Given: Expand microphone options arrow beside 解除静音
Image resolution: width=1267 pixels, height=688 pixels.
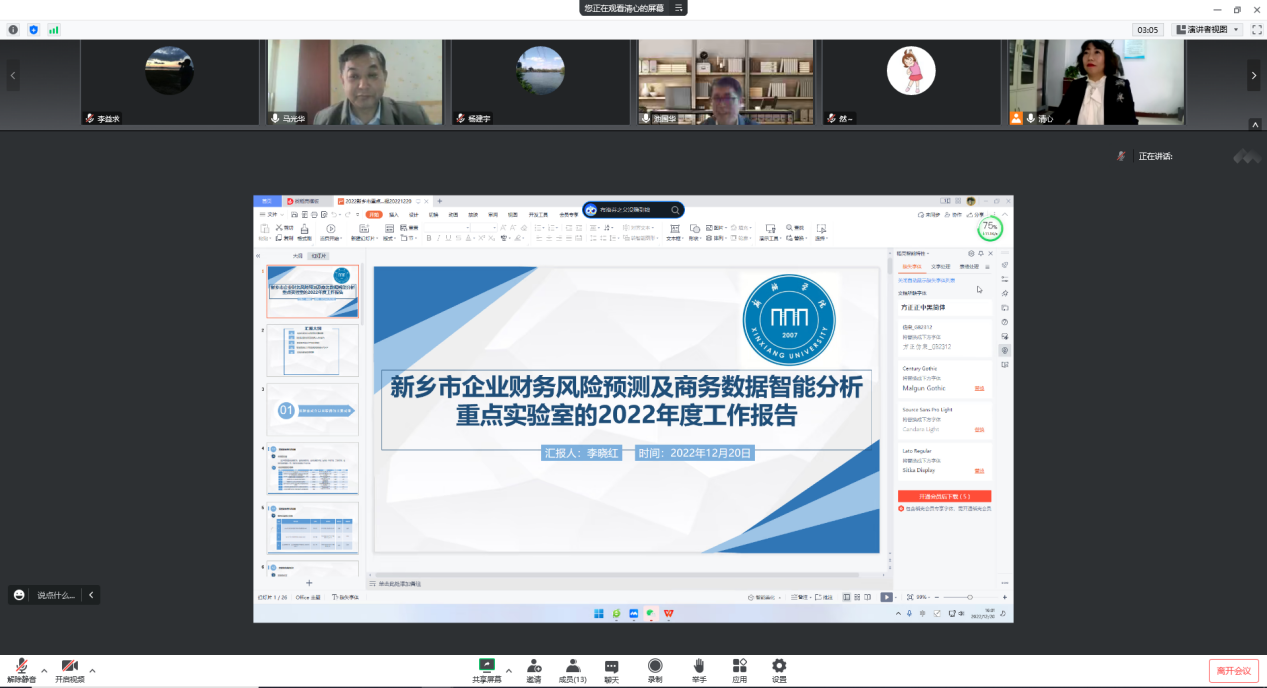Looking at the screenshot, I should click(x=44, y=670).
